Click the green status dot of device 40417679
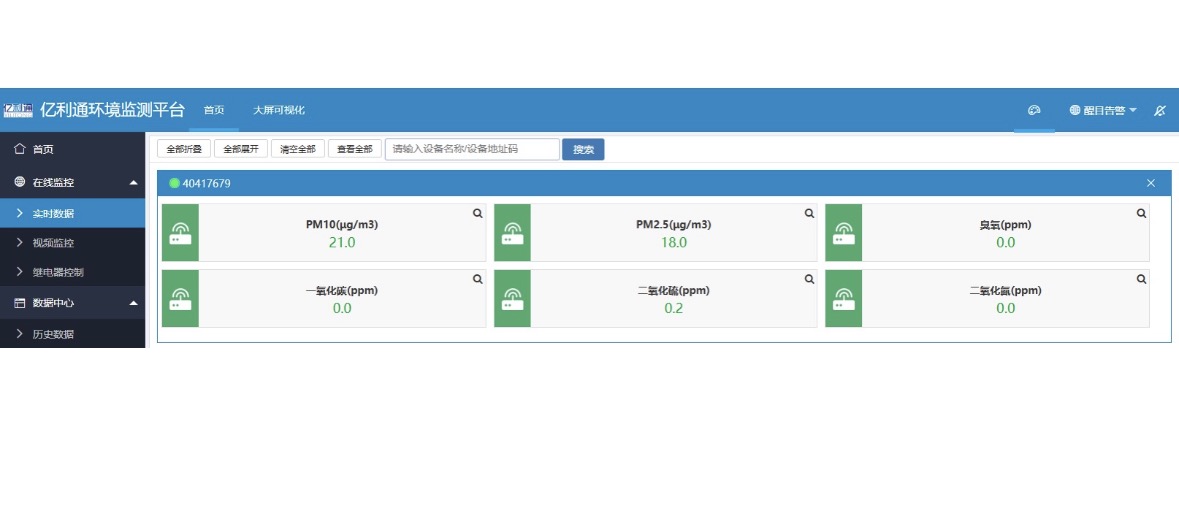The image size is (1179, 525). (174, 183)
